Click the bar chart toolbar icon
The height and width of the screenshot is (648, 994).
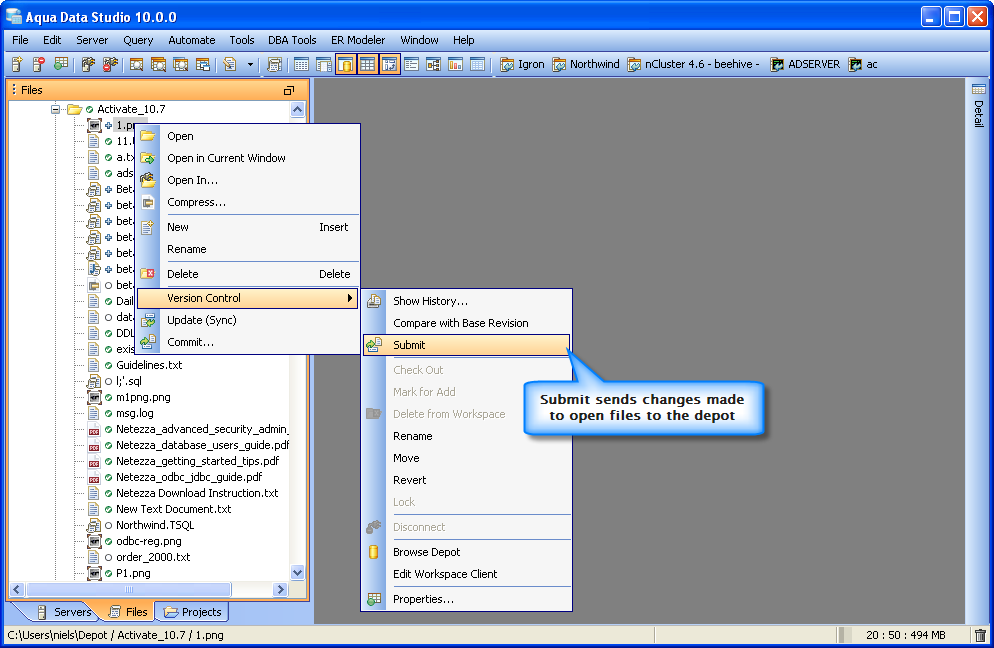[455, 64]
